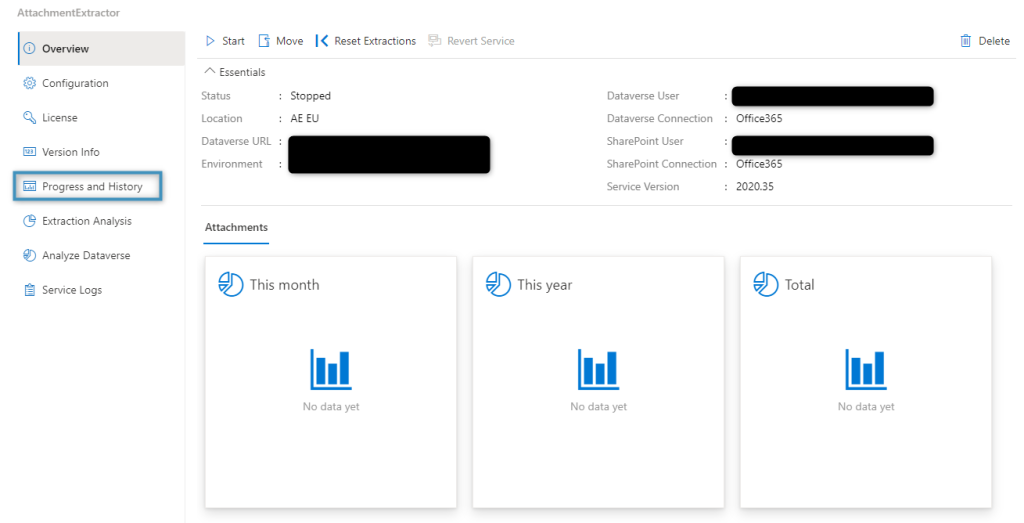Click the Start play triangle icon
This screenshot has height=523, width=1024.
(x=210, y=40)
